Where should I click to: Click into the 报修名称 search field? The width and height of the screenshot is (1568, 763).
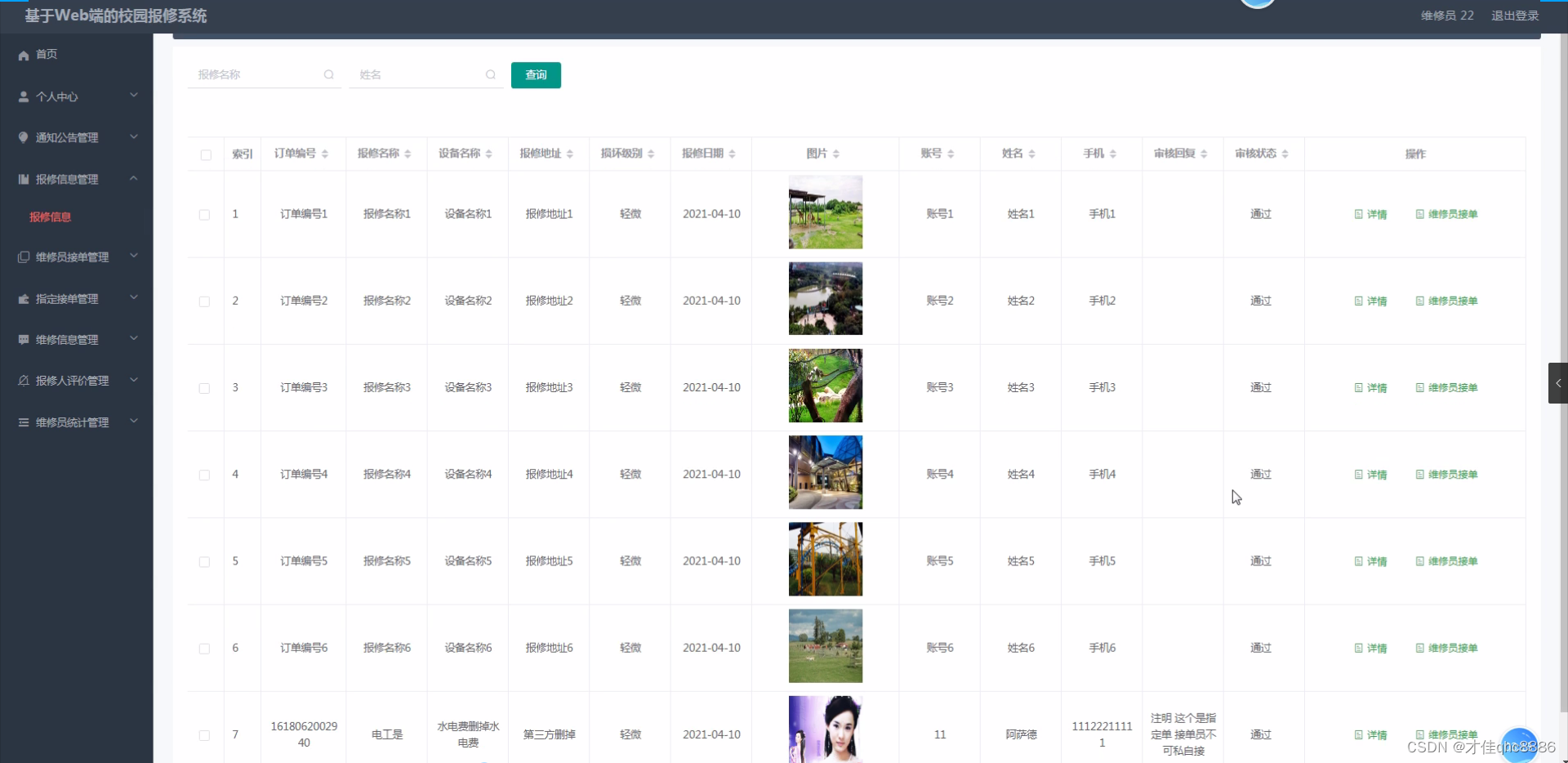click(264, 74)
